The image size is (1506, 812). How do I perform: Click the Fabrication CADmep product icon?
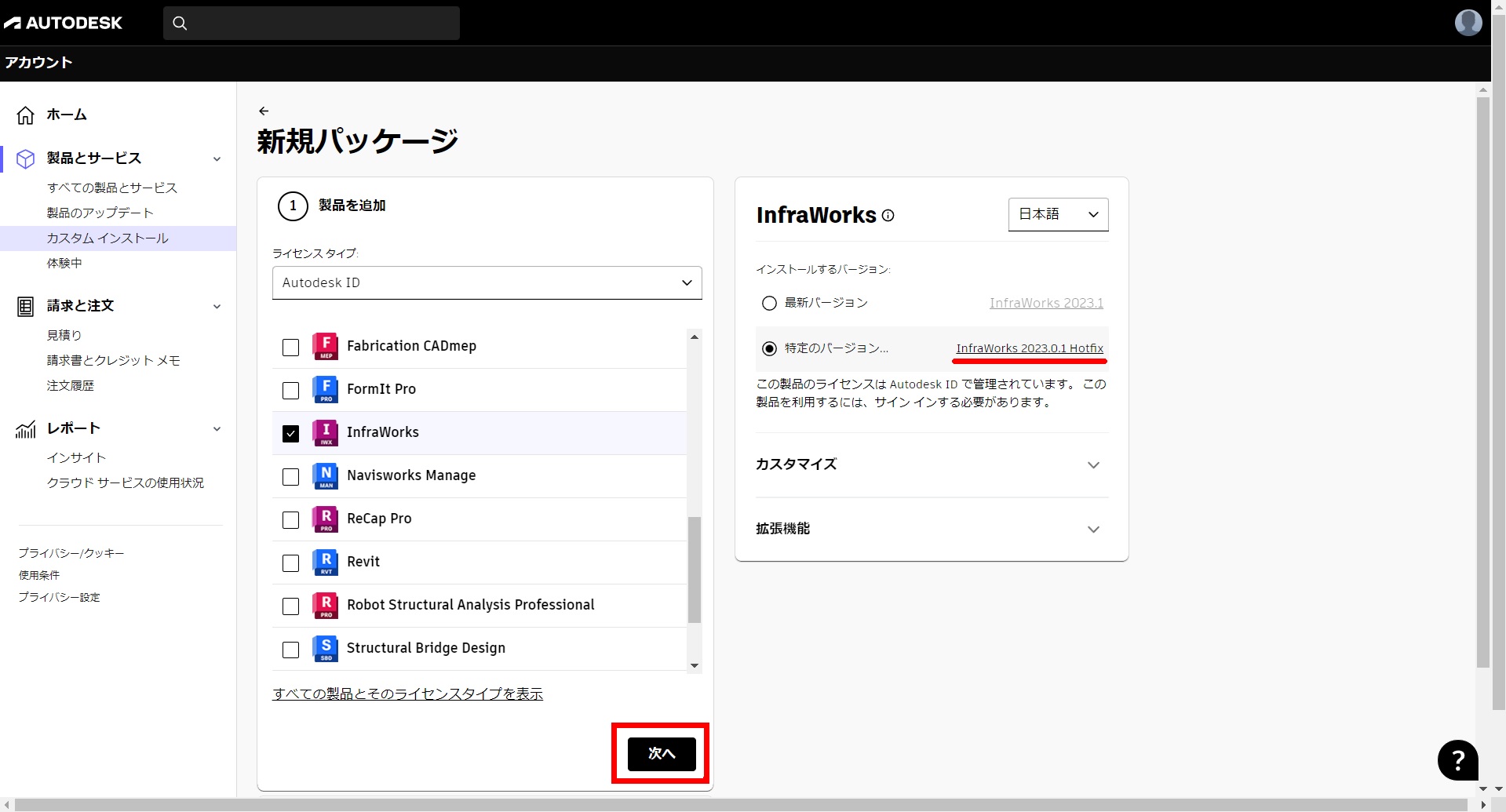(325, 346)
